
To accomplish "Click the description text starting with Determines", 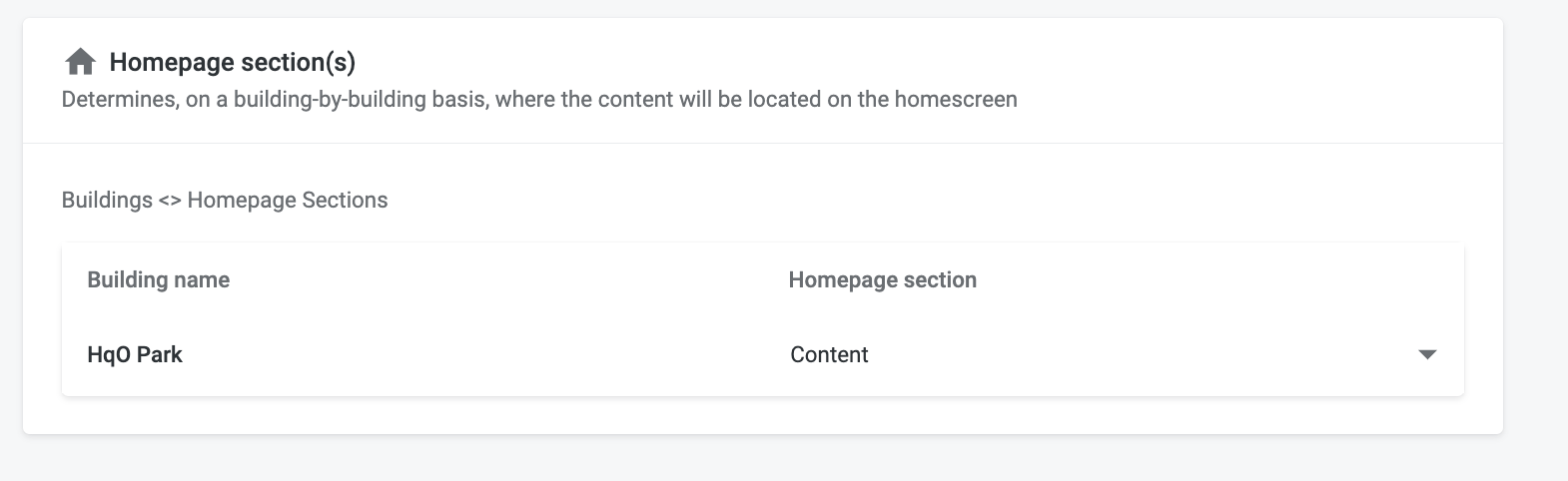I will (539, 100).
